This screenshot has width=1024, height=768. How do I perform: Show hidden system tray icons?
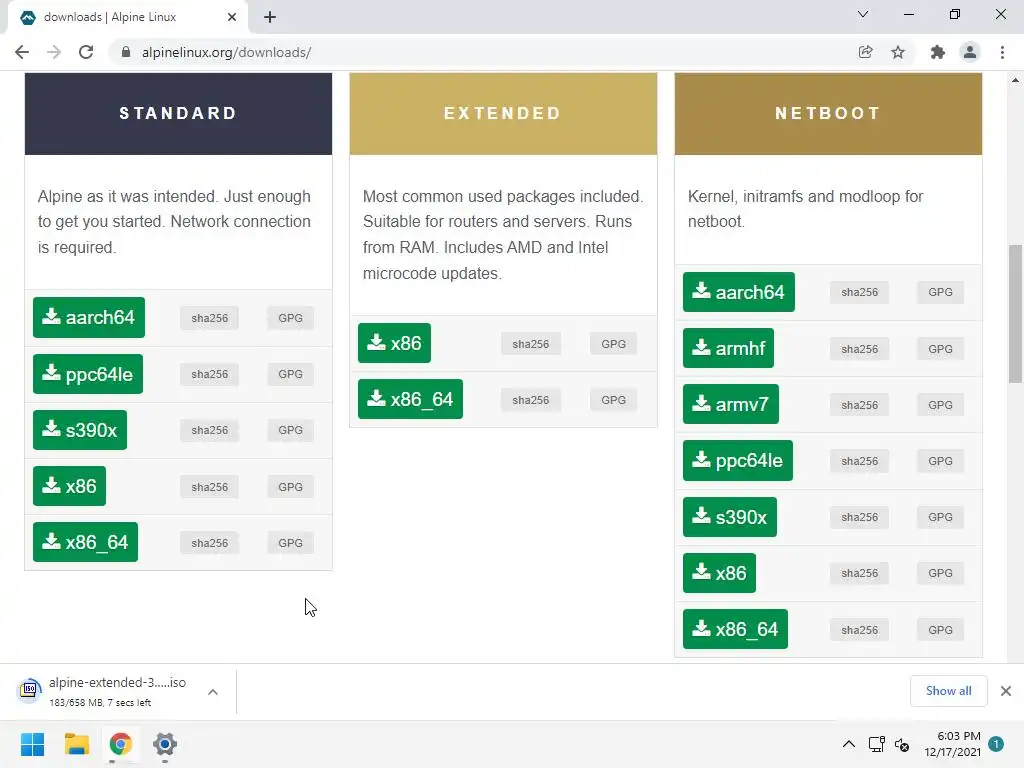pos(848,744)
